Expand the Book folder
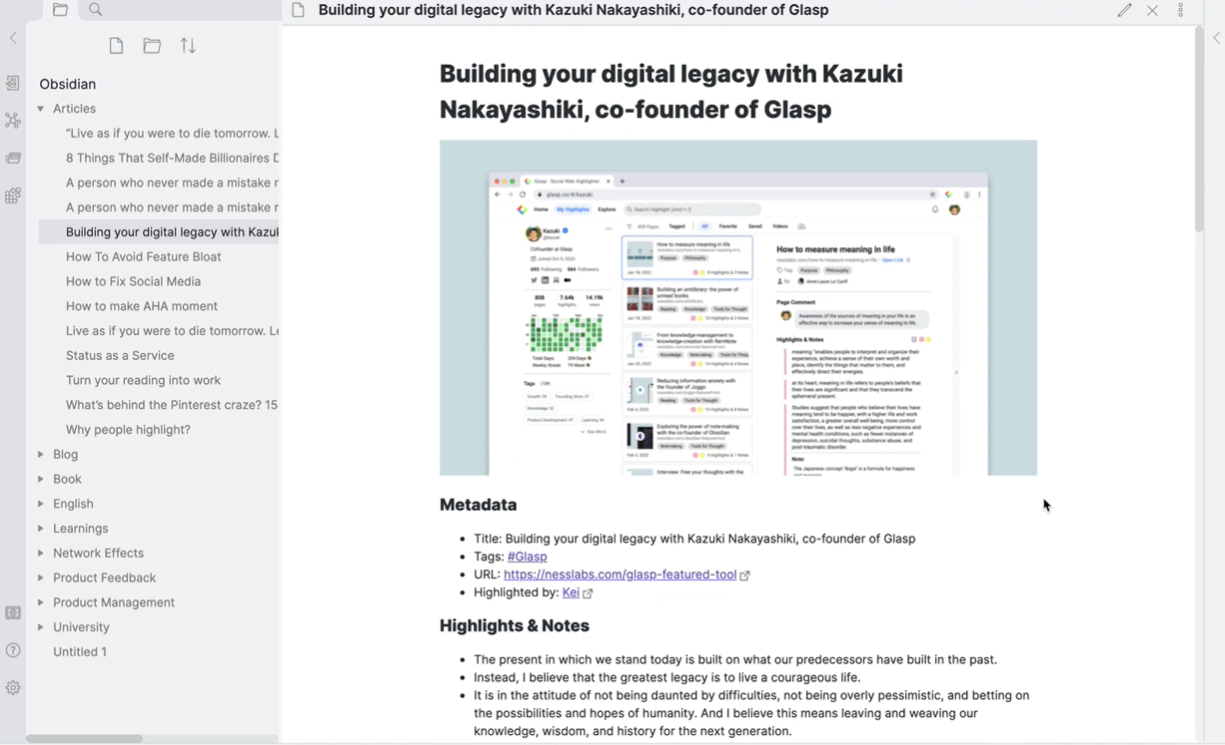Viewport: 1225px width, 745px height. [41, 479]
